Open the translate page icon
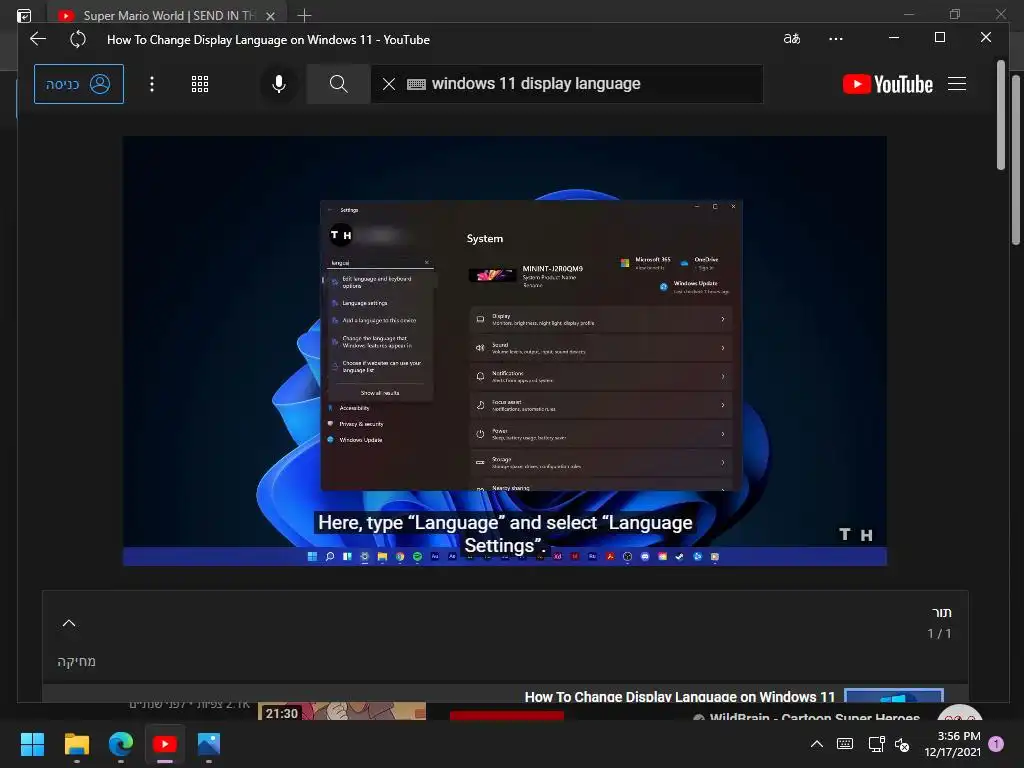Screen dimensions: 1024x768 pyautogui.click(x=792, y=39)
